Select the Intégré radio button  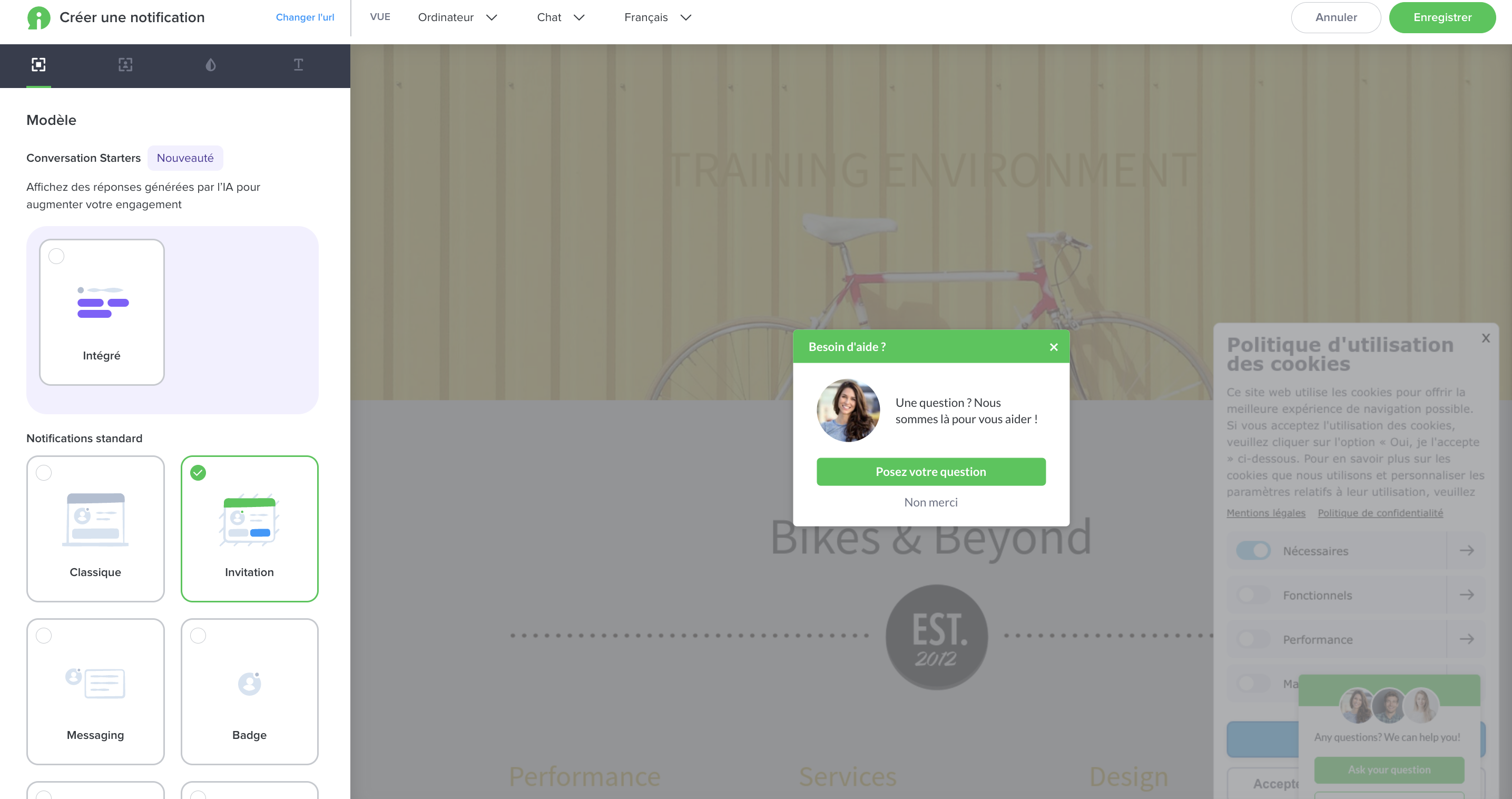pyautogui.click(x=56, y=257)
